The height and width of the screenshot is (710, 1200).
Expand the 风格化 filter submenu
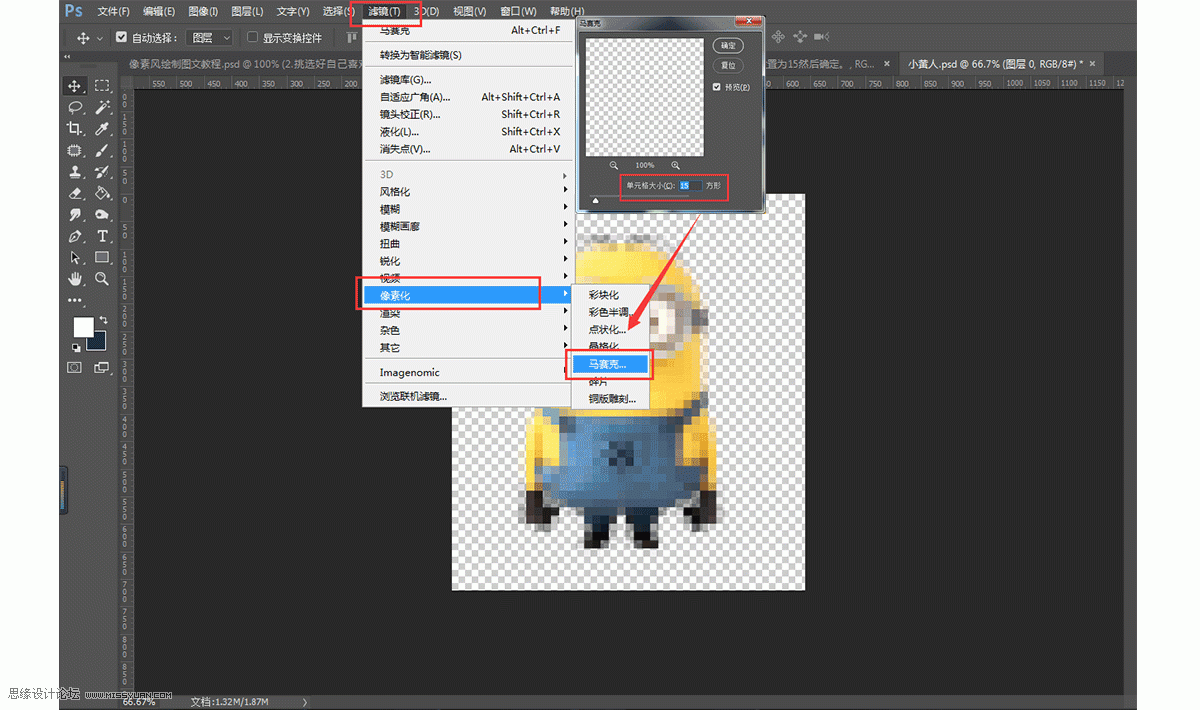click(468, 192)
